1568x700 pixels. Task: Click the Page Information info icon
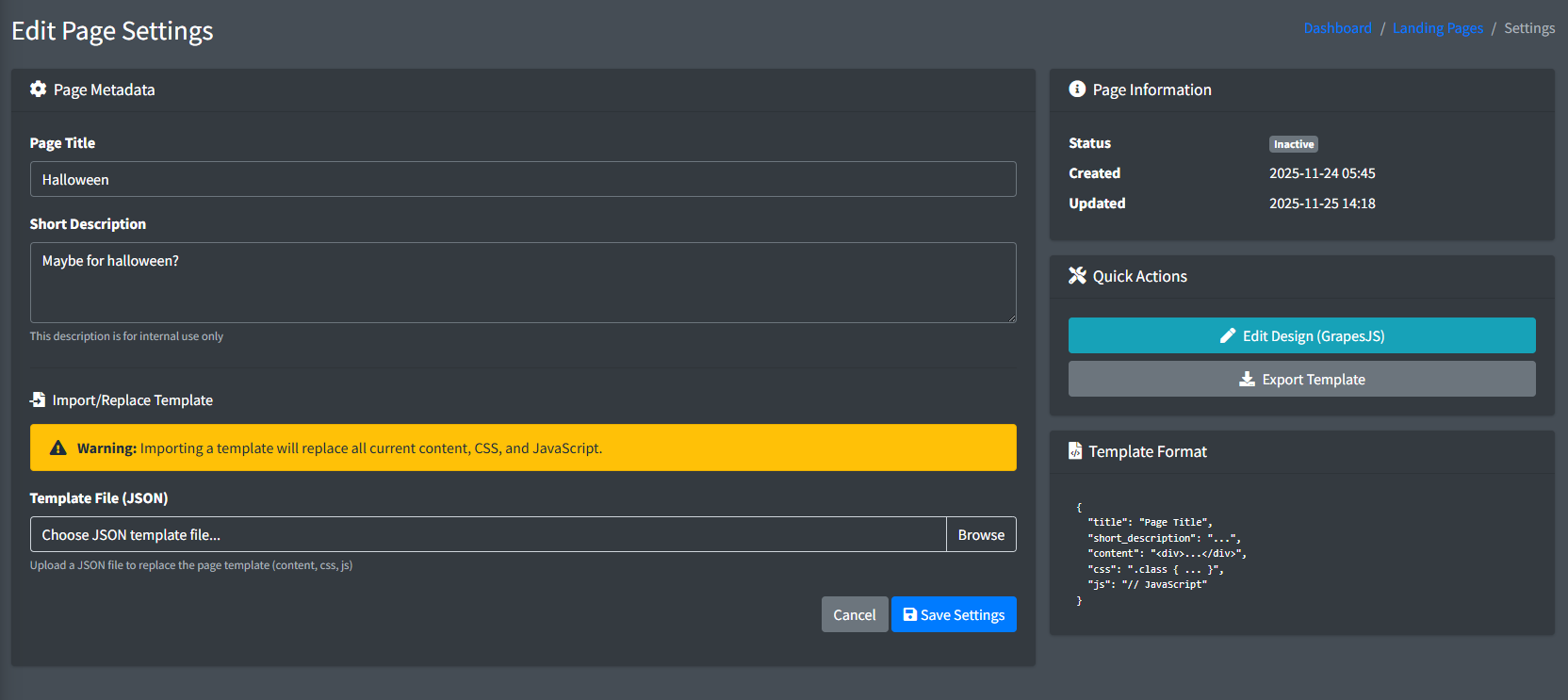coord(1077,90)
